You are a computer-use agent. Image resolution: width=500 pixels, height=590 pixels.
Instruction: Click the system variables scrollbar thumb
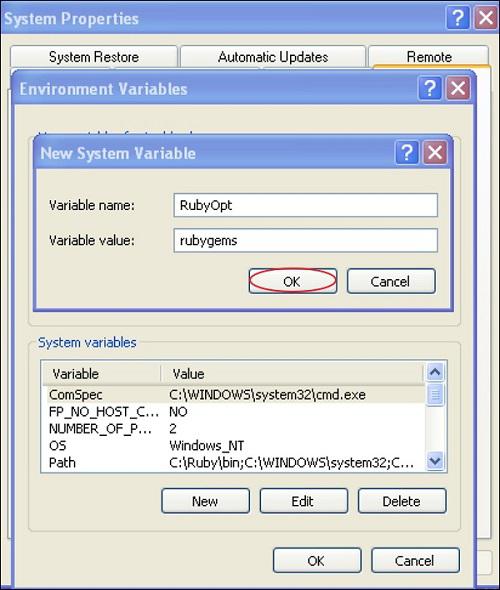pyautogui.click(x=435, y=395)
